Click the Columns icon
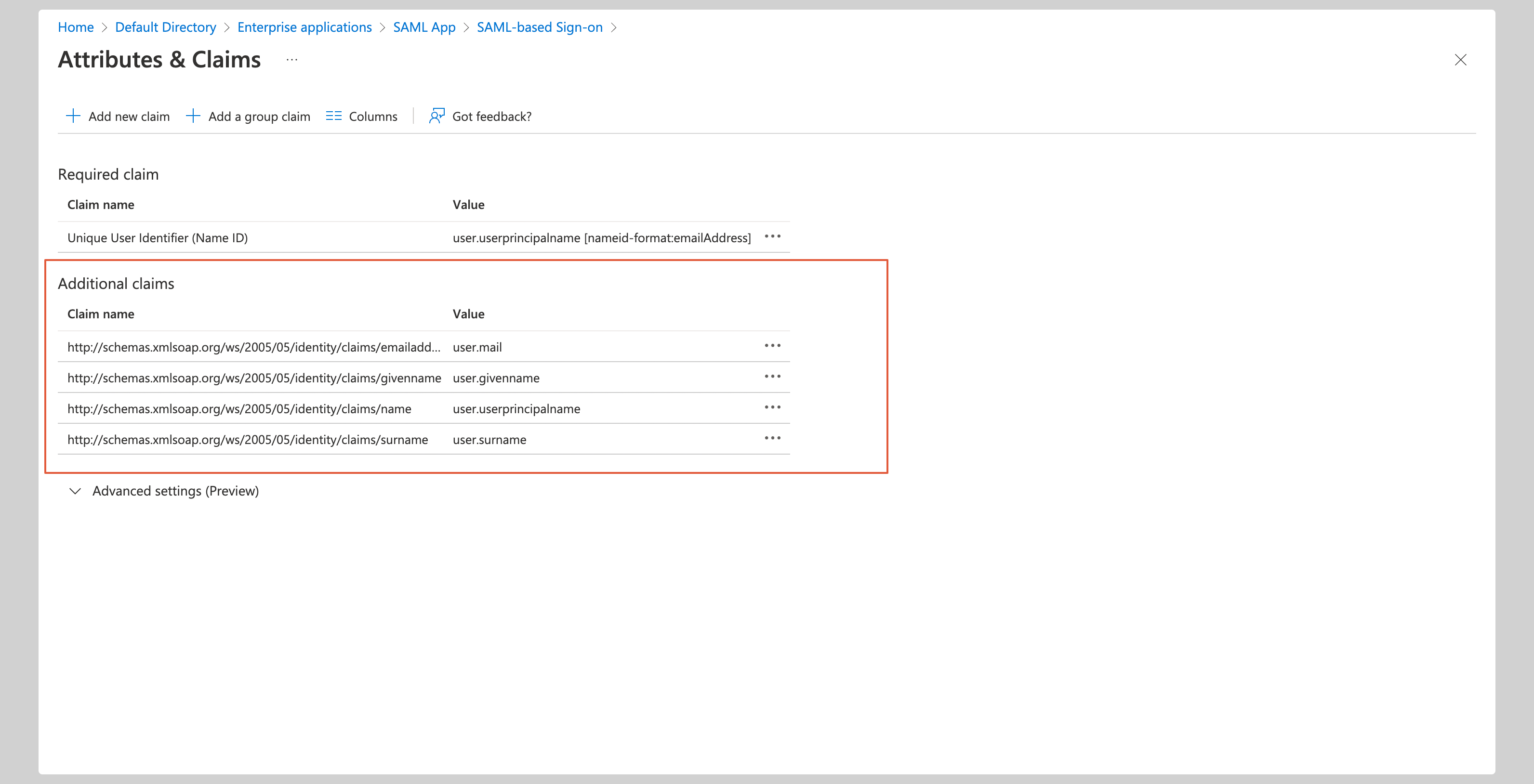The height and width of the screenshot is (784, 1534). 334,116
